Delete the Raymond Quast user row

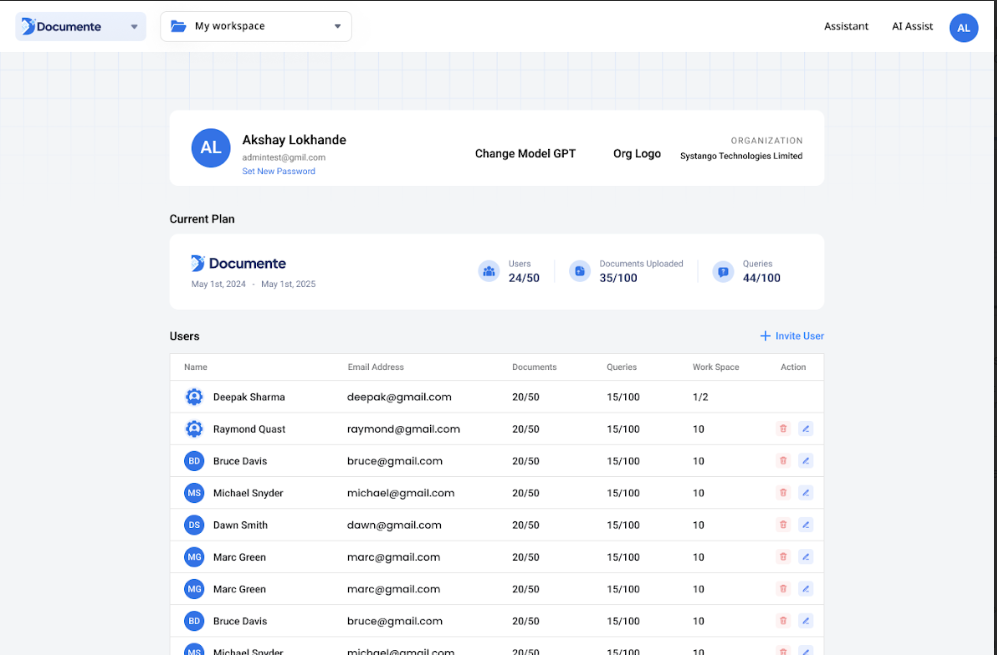click(783, 429)
